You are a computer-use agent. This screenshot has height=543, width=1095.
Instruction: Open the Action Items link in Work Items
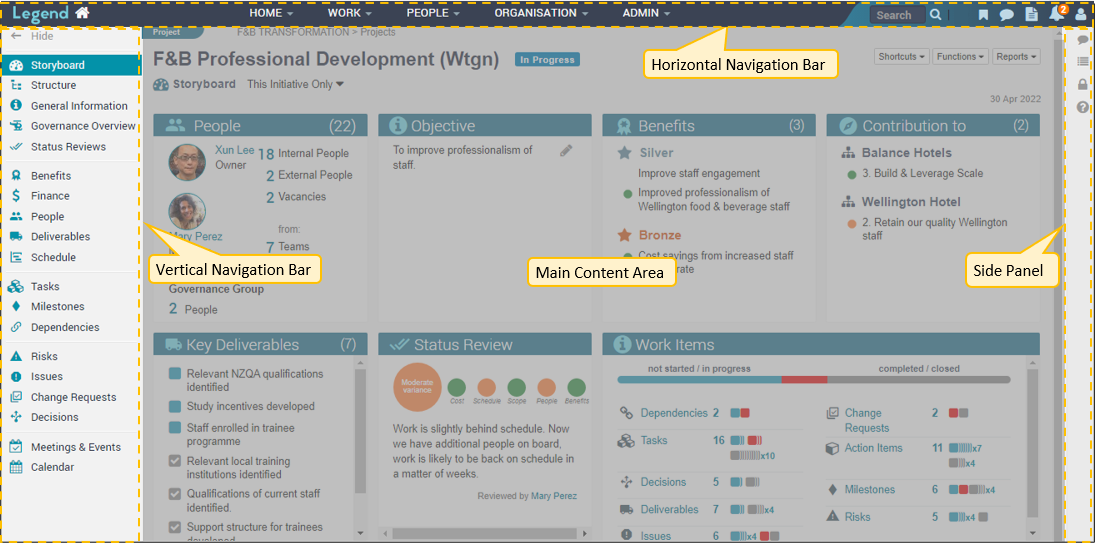(x=874, y=448)
